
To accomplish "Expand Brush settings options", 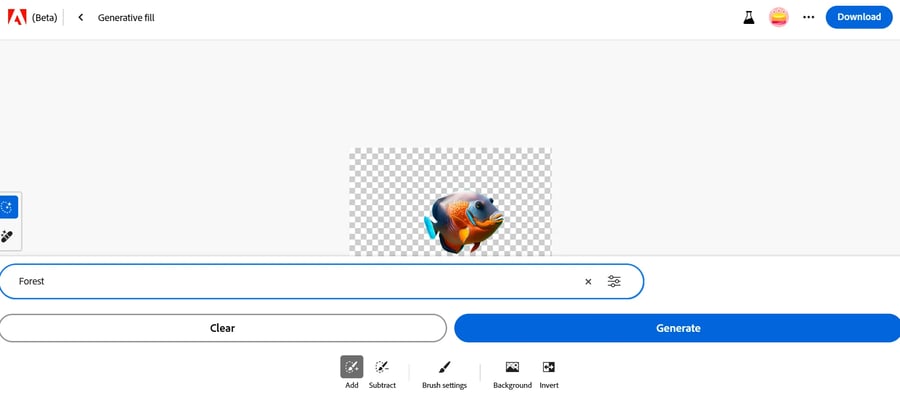I will 444,373.
